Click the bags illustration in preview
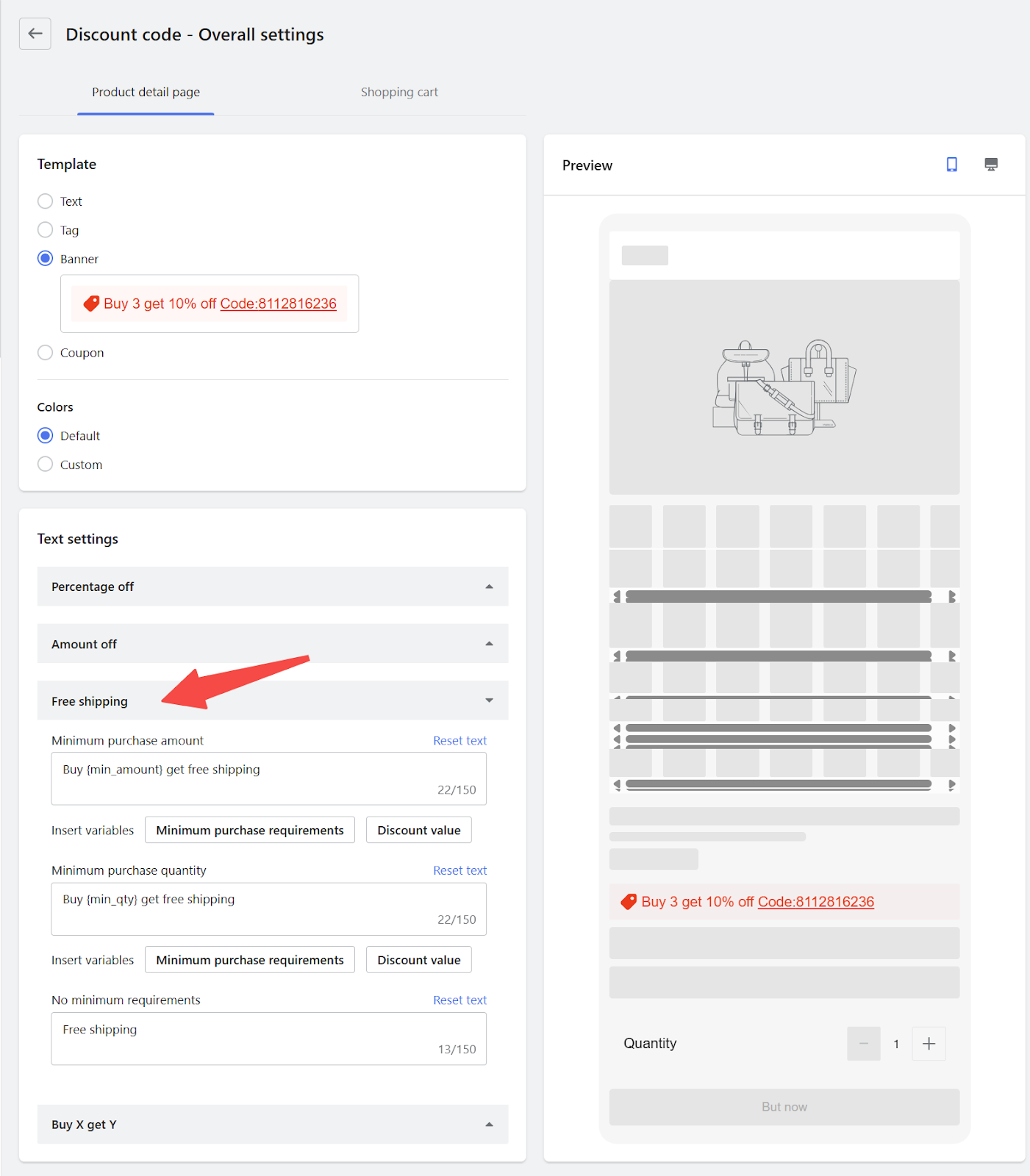Image resolution: width=1030 pixels, height=1176 pixels. [x=784, y=387]
